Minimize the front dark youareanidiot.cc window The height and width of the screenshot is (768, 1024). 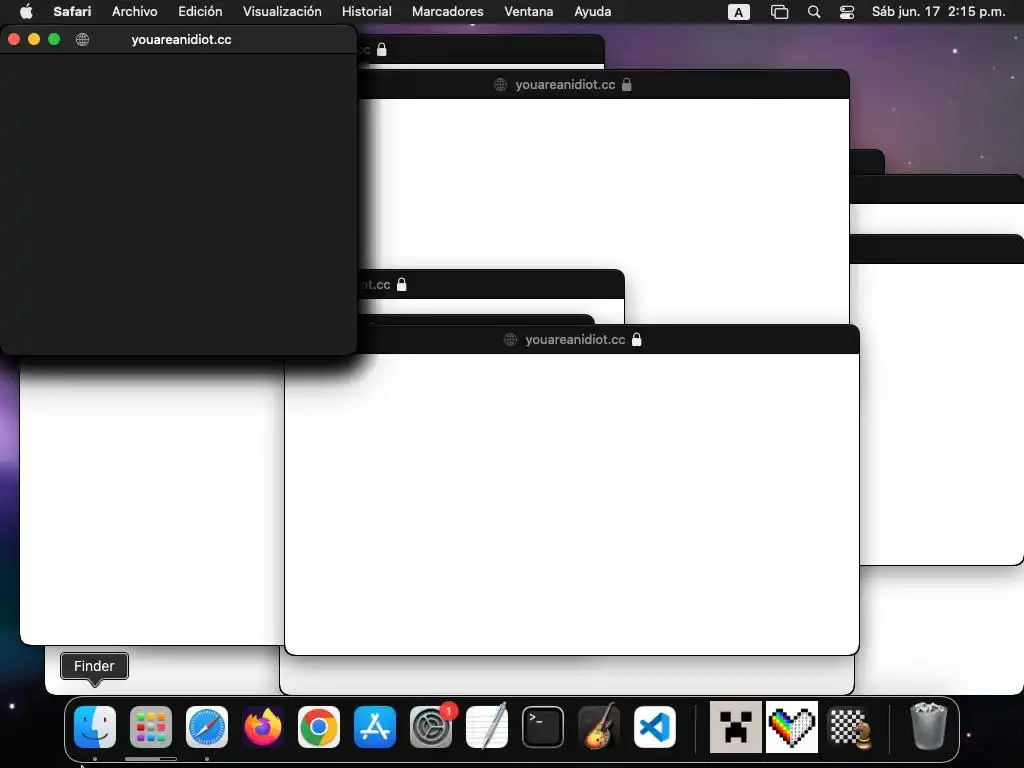pos(34,39)
